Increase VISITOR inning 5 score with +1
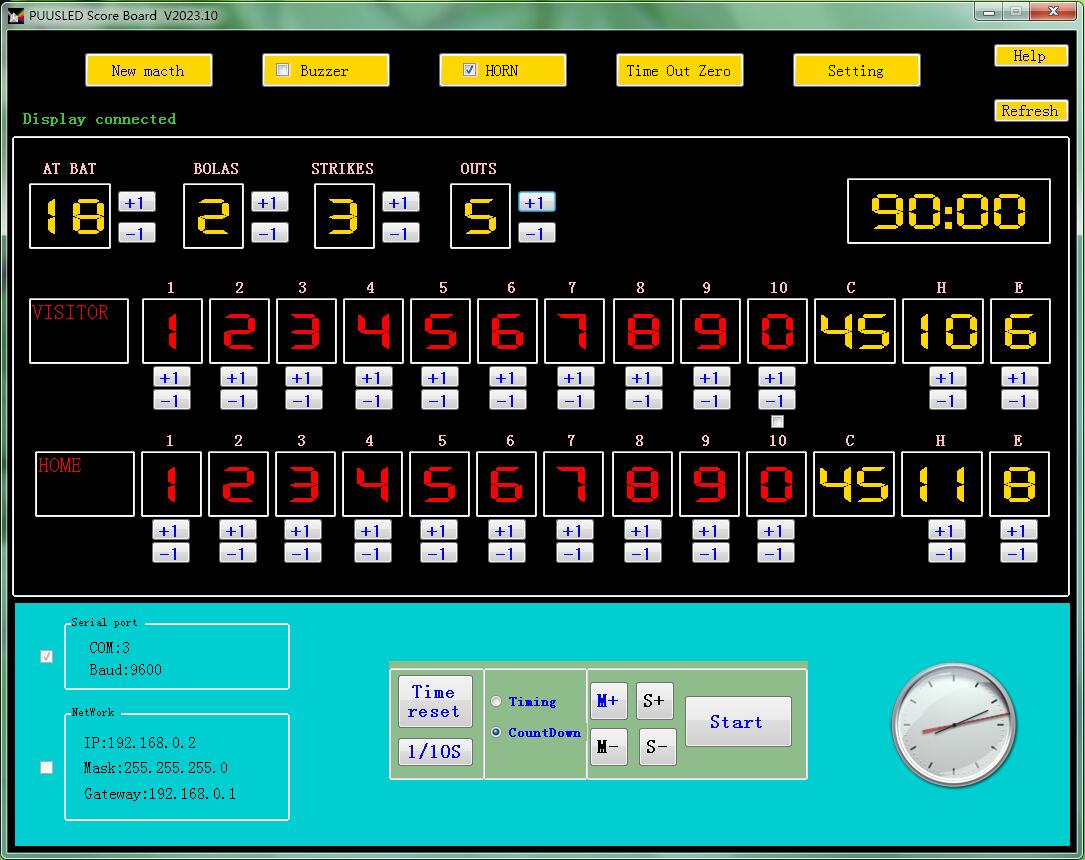1085x860 pixels. [x=440, y=377]
